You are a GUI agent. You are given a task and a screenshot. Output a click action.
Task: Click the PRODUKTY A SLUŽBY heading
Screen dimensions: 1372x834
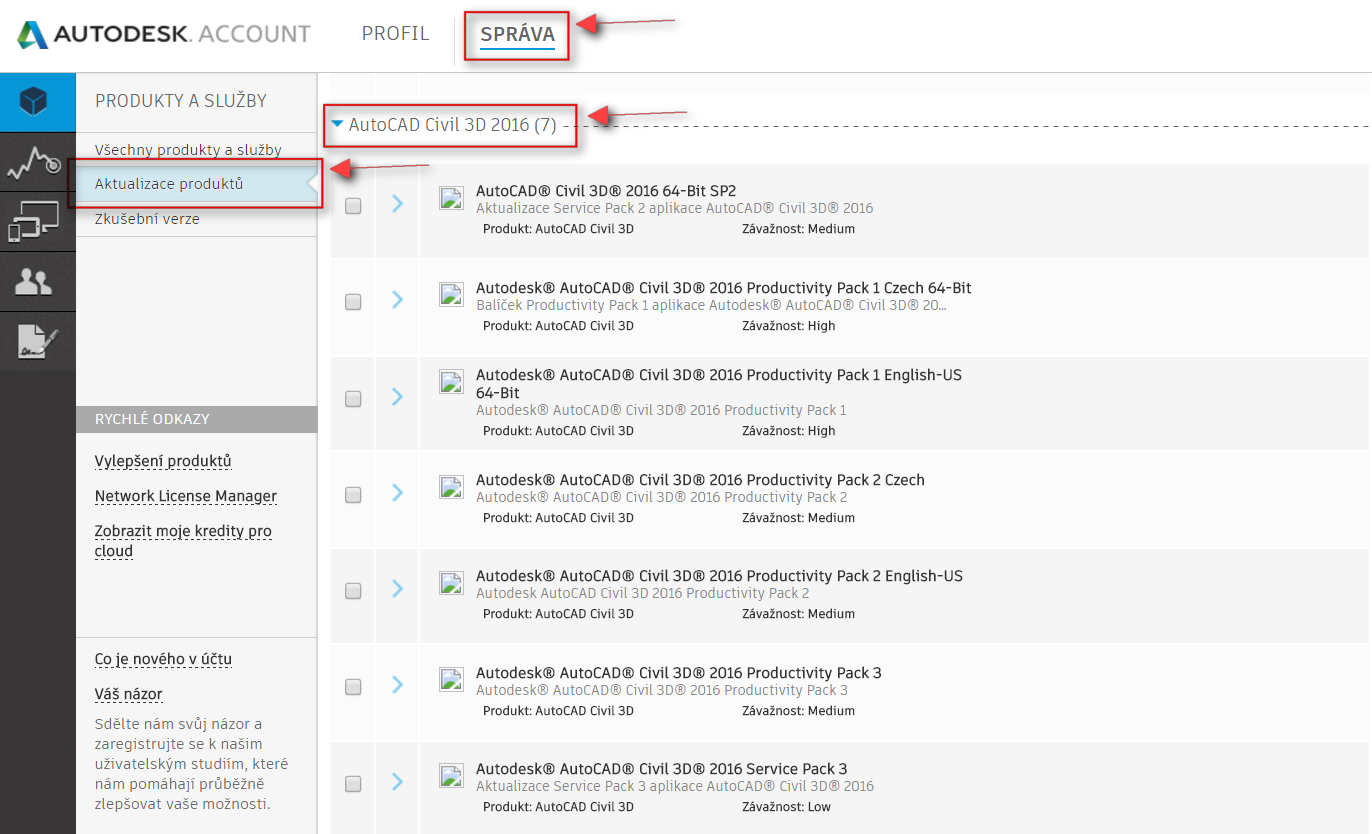pos(181,101)
